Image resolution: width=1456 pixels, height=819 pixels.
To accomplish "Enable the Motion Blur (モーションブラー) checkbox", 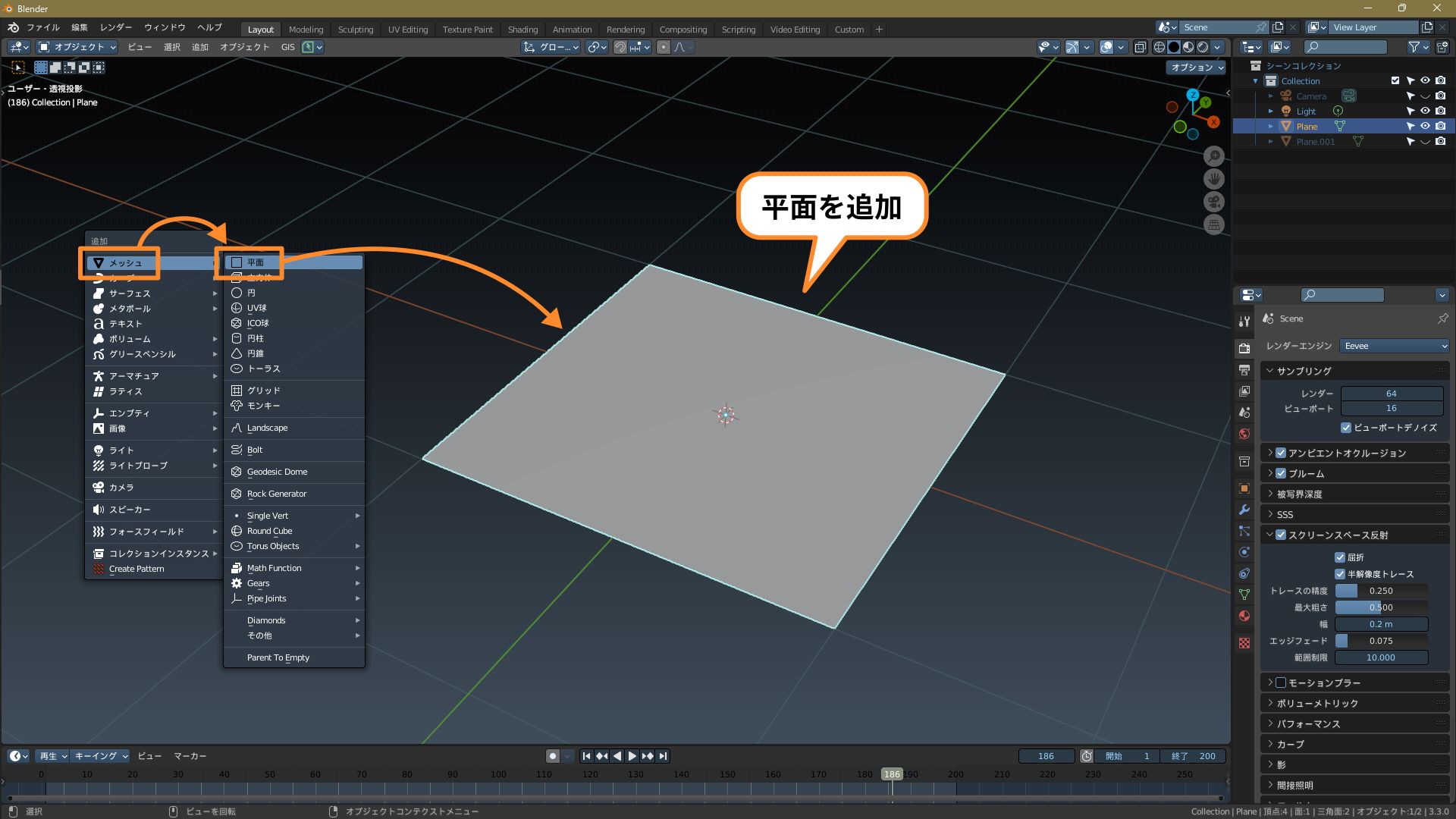I will pyautogui.click(x=1281, y=682).
